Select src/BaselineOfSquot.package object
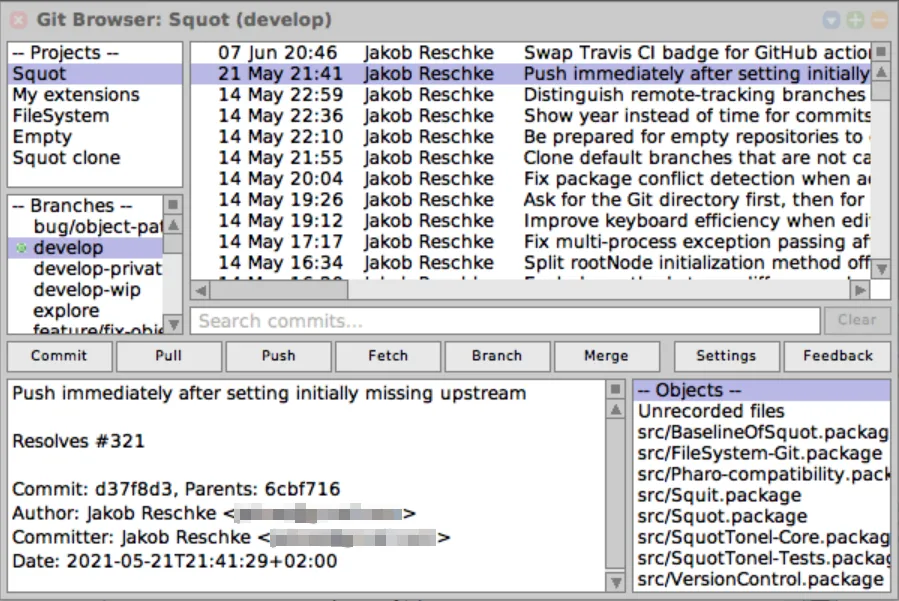899x601 pixels. coord(762,432)
